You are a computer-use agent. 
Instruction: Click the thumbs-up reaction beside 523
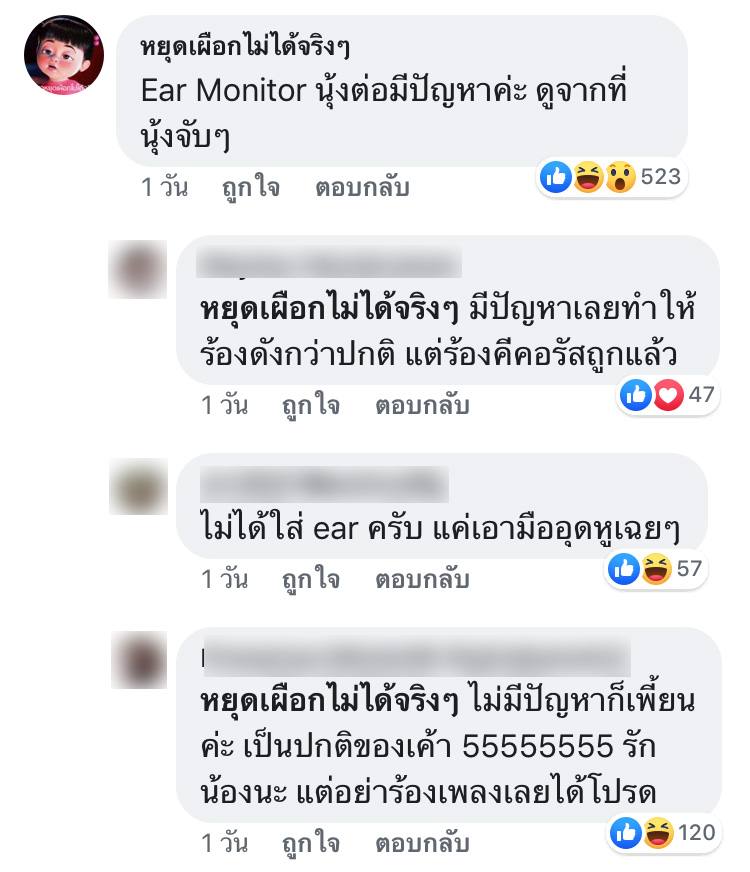coord(555,177)
